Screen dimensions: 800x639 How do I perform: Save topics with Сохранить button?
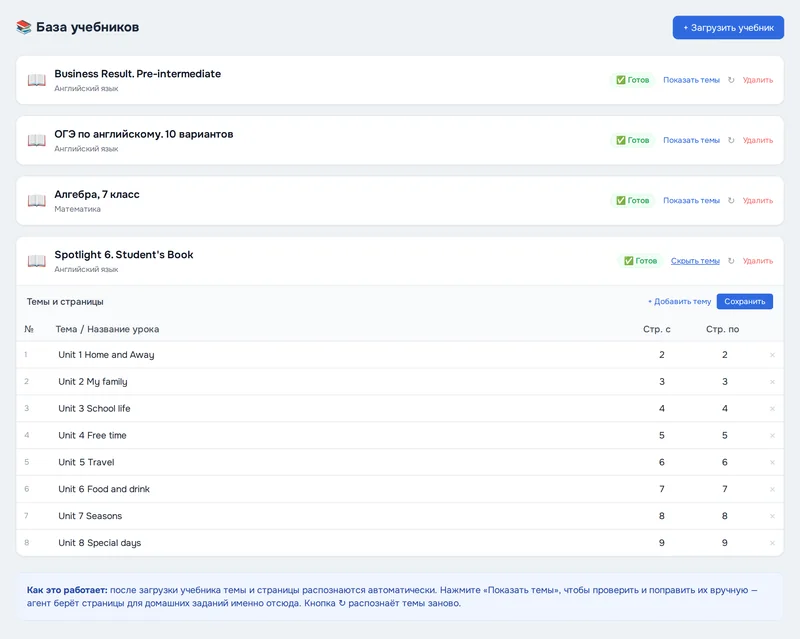pyautogui.click(x=744, y=302)
